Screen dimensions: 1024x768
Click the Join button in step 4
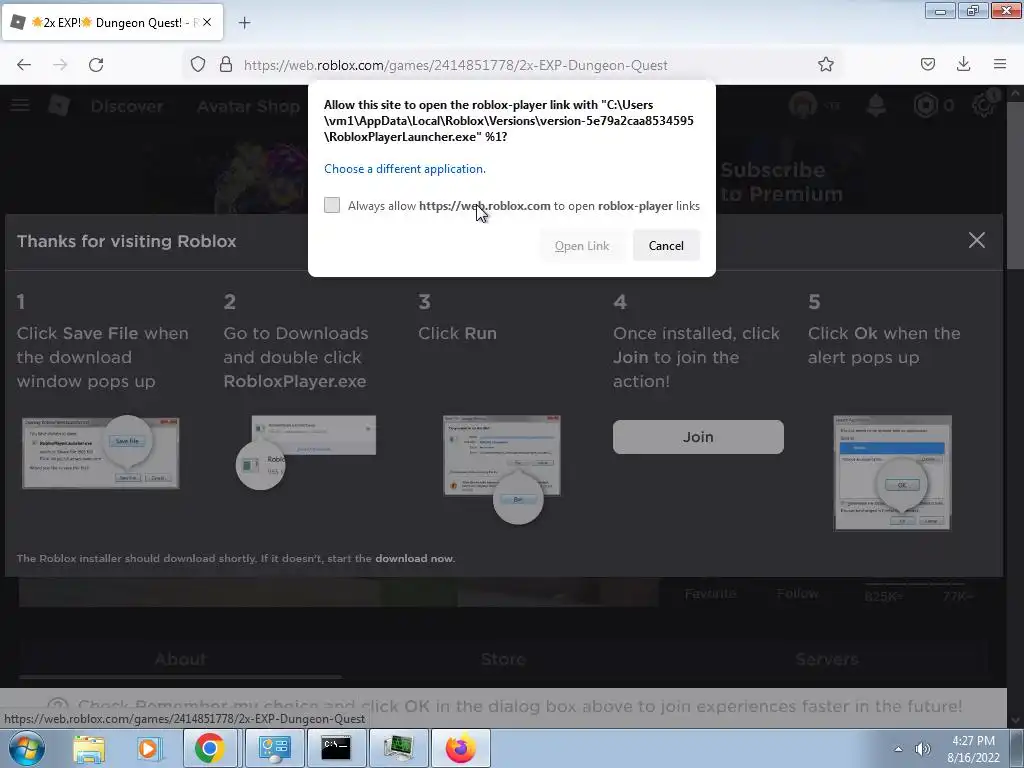coord(698,437)
